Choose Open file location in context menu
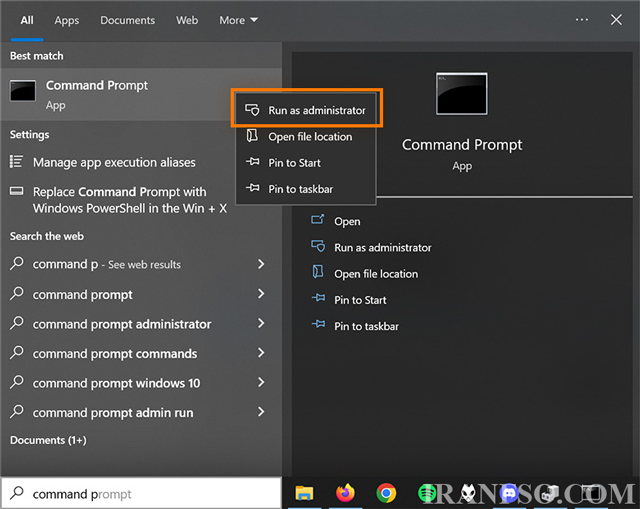Viewport: 640px width, 509px height. [x=306, y=136]
